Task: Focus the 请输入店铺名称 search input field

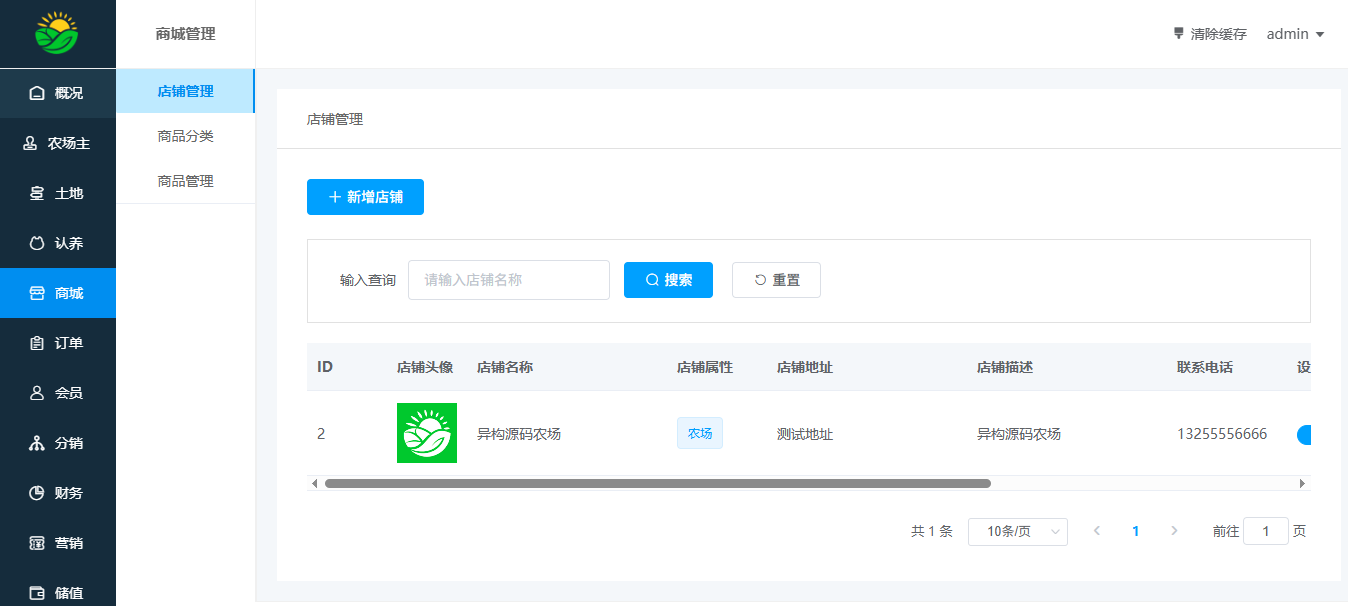Action: 508,280
